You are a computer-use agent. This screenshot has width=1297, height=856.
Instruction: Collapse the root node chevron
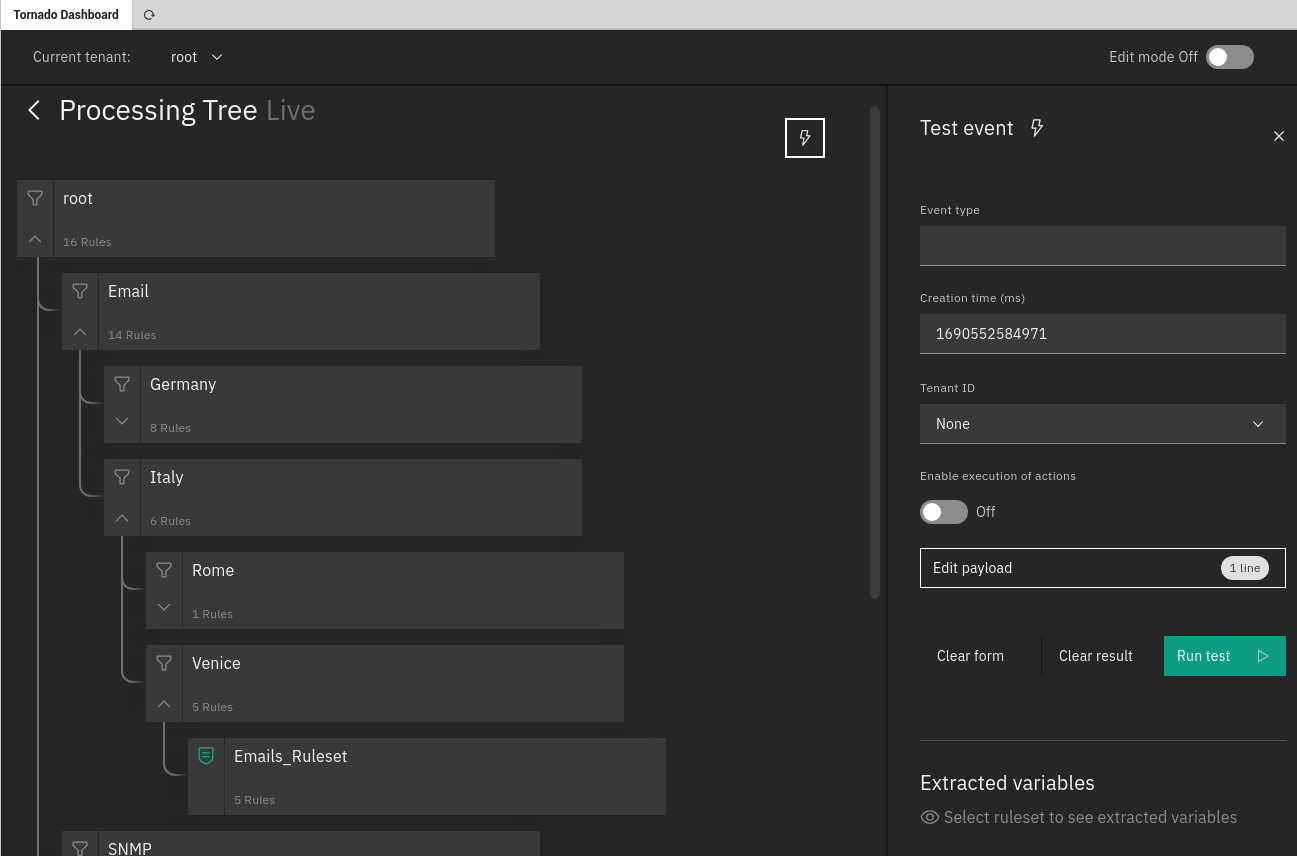click(x=35, y=239)
